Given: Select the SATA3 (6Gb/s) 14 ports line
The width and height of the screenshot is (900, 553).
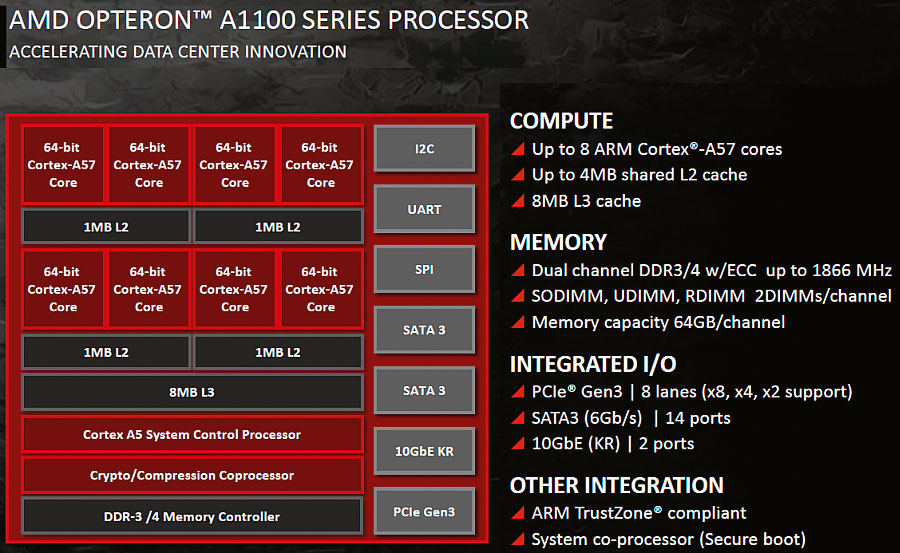Looking at the screenshot, I should click(630, 418).
